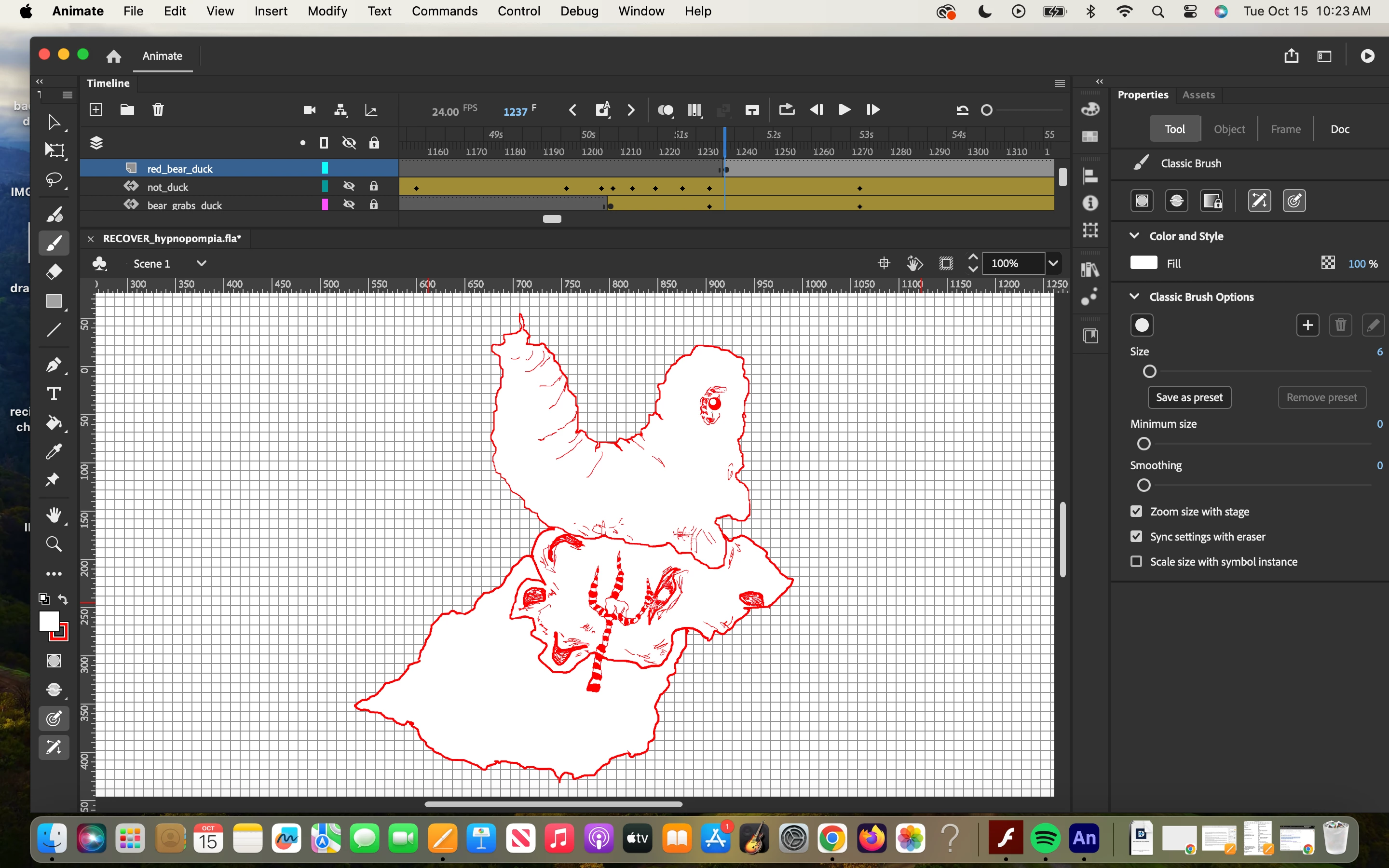This screenshot has height=868, width=1389.
Task: Select the Eraser tool
Action: [54, 271]
